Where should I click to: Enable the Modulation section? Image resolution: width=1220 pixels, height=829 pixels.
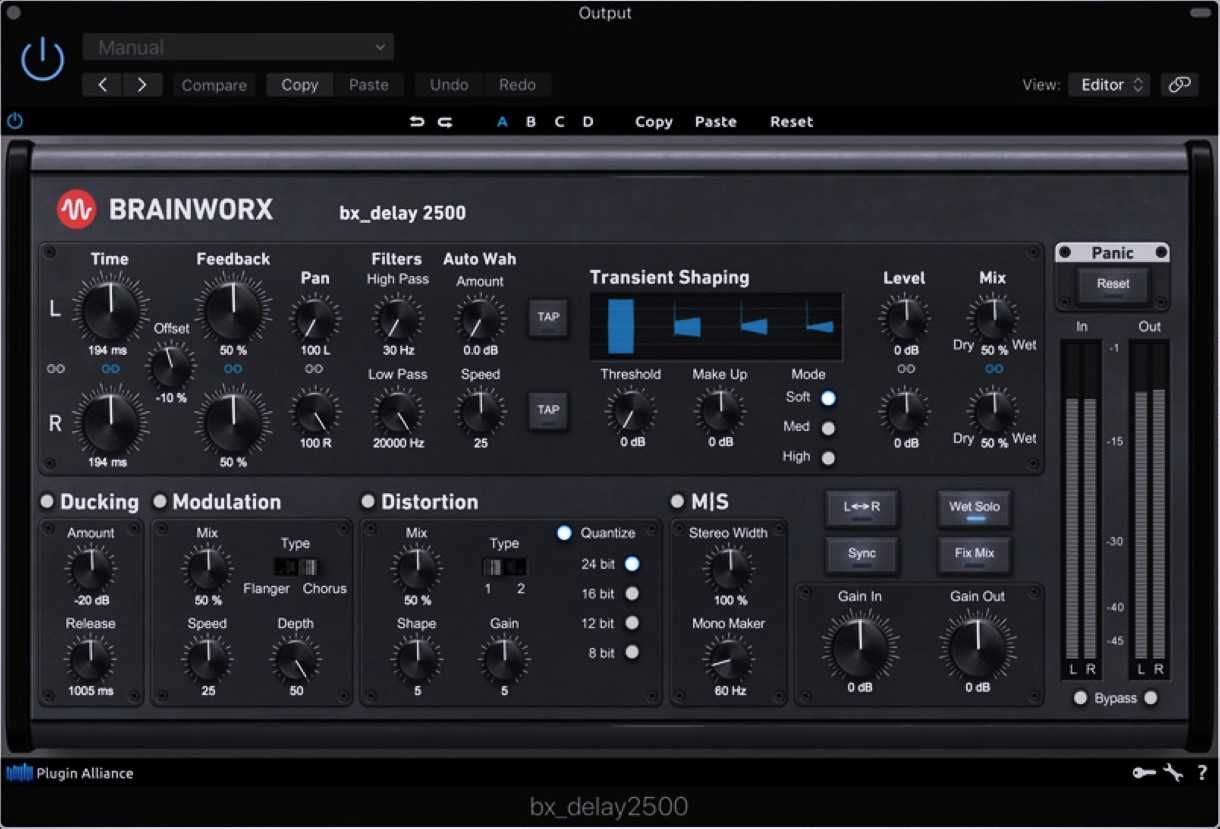coord(160,502)
